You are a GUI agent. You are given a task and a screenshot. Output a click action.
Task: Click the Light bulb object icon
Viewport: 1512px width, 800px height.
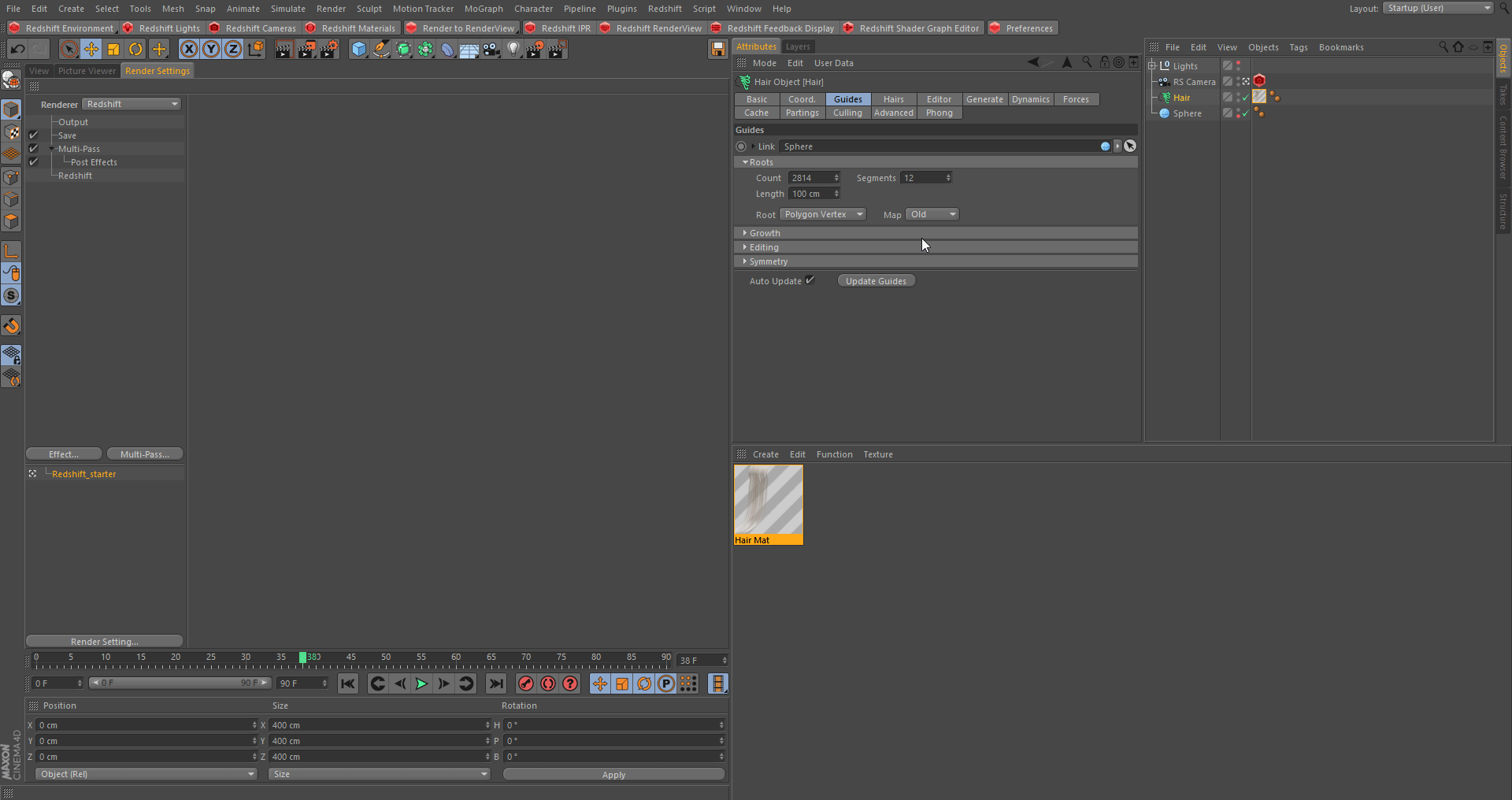[513, 50]
